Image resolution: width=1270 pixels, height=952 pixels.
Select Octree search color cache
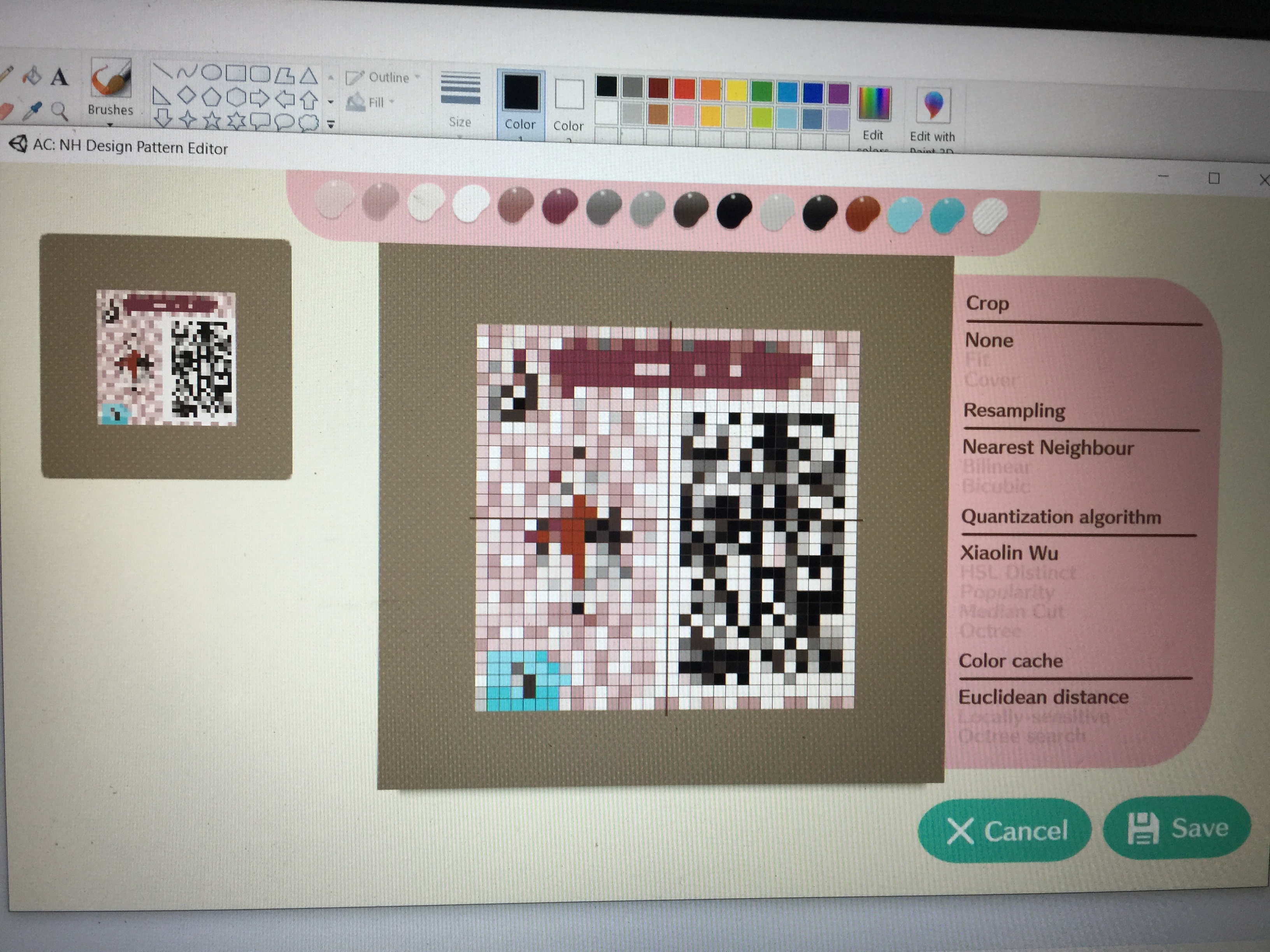coord(1022,736)
